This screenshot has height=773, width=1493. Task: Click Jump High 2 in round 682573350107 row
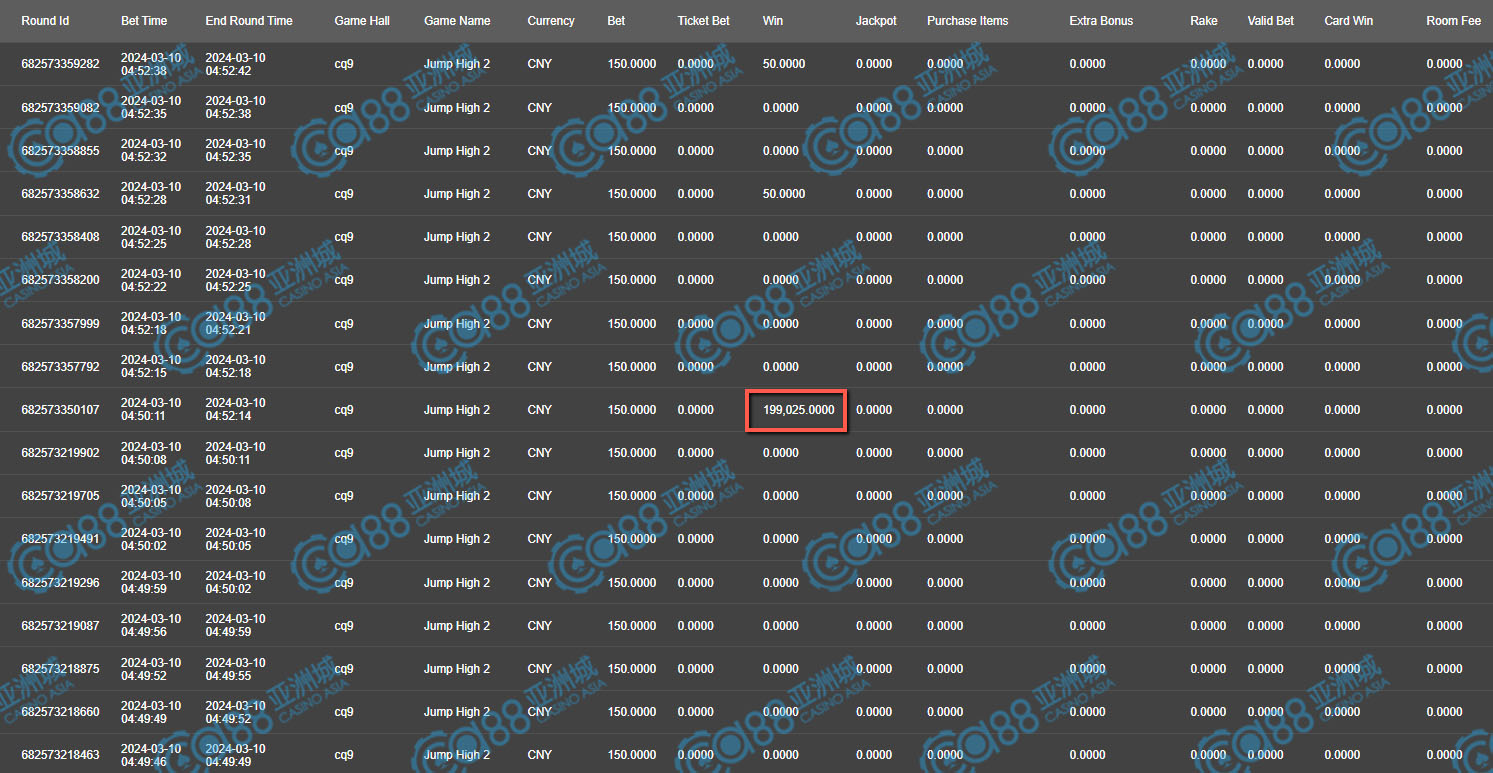pyautogui.click(x=457, y=410)
